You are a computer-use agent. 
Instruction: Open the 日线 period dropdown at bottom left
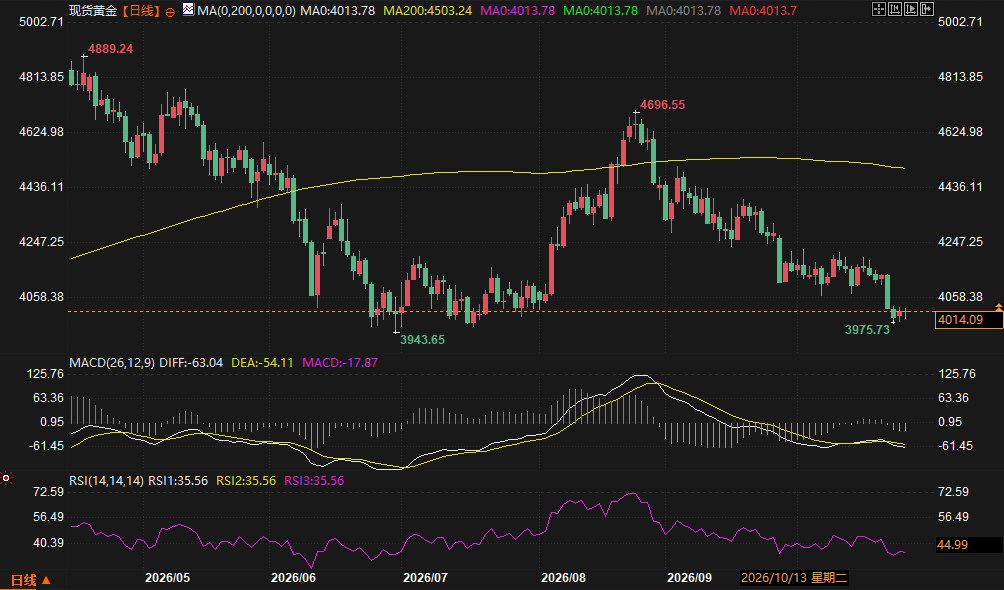click(30, 580)
